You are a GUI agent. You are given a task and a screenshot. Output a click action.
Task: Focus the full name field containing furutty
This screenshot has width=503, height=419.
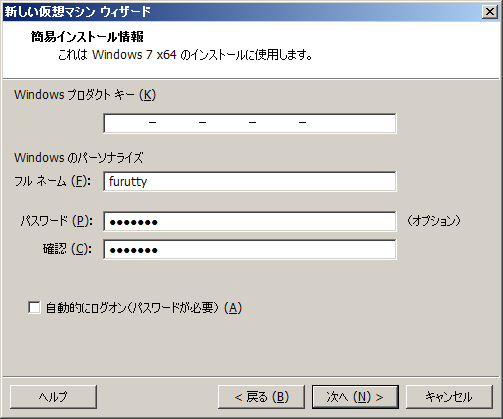click(x=250, y=181)
